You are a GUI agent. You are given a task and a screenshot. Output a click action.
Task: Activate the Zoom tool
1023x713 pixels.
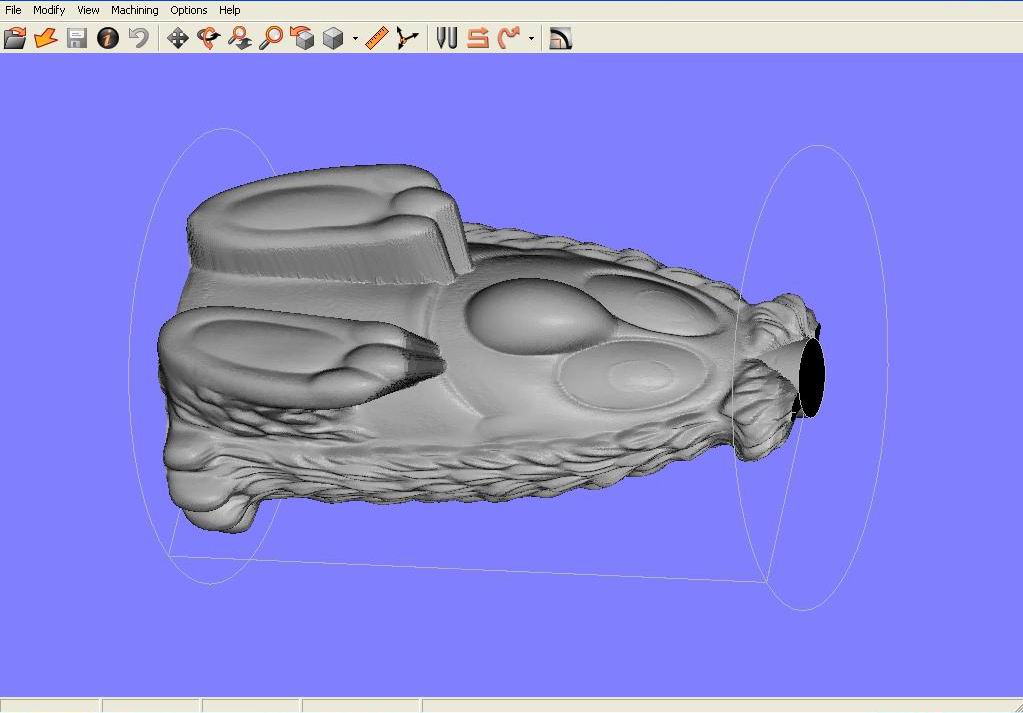pyautogui.click(x=241, y=38)
